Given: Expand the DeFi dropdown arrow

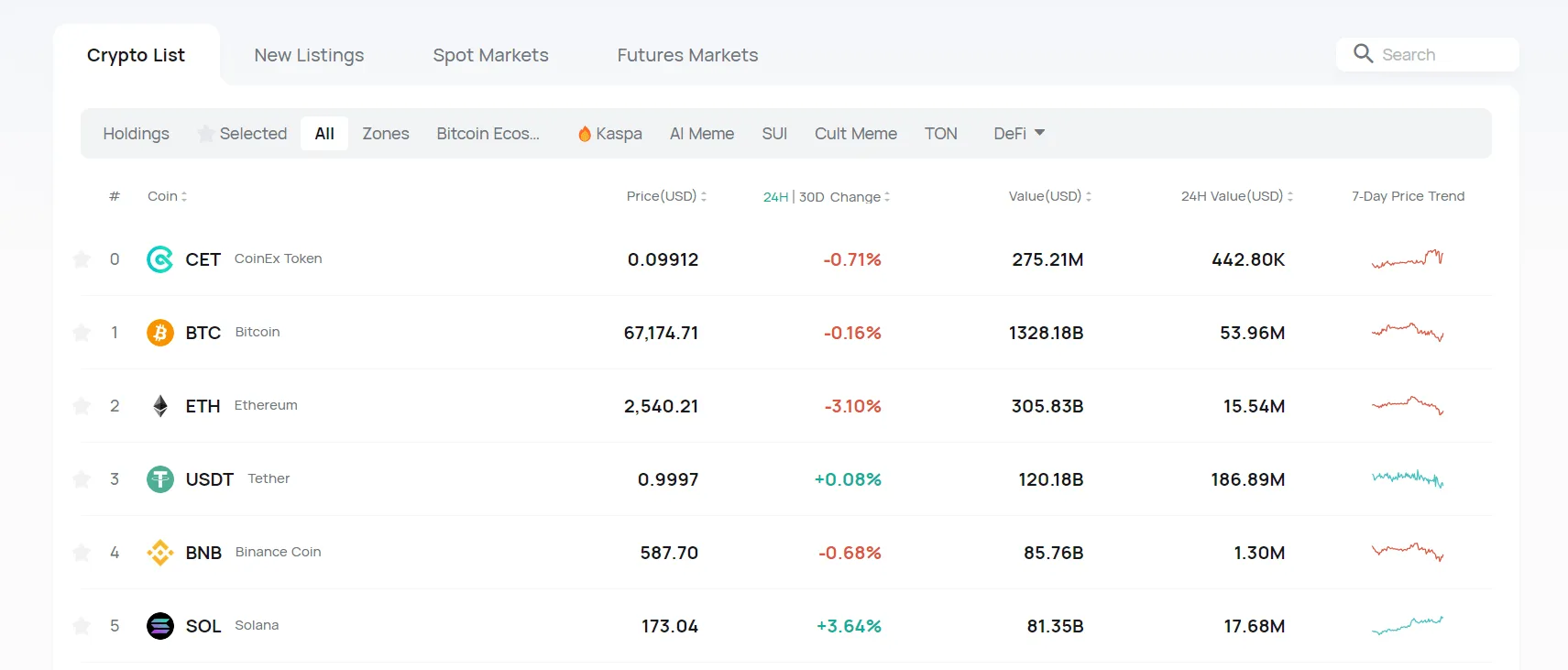Looking at the screenshot, I should point(1039,133).
